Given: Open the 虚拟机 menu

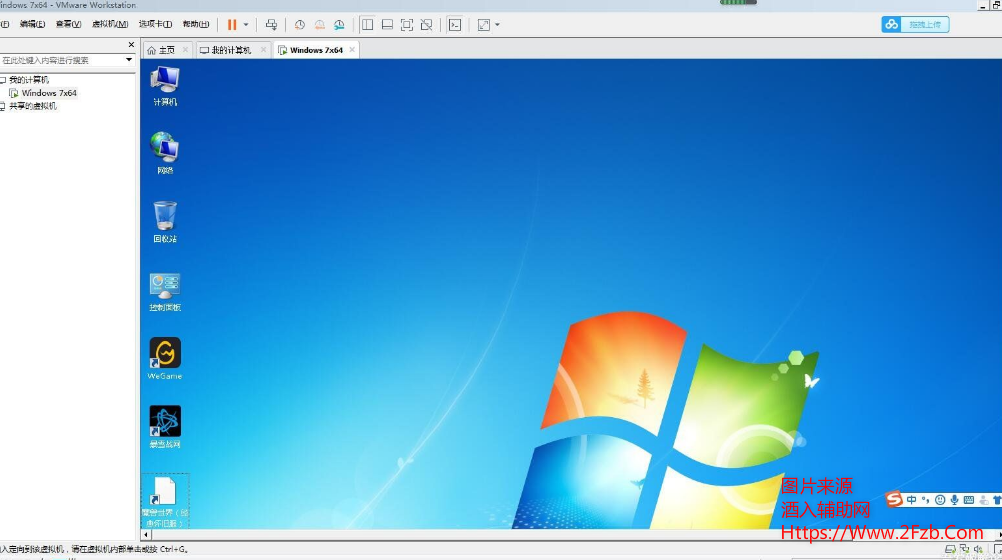Looking at the screenshot, I should pyautogui.click(x=109, y=24).
